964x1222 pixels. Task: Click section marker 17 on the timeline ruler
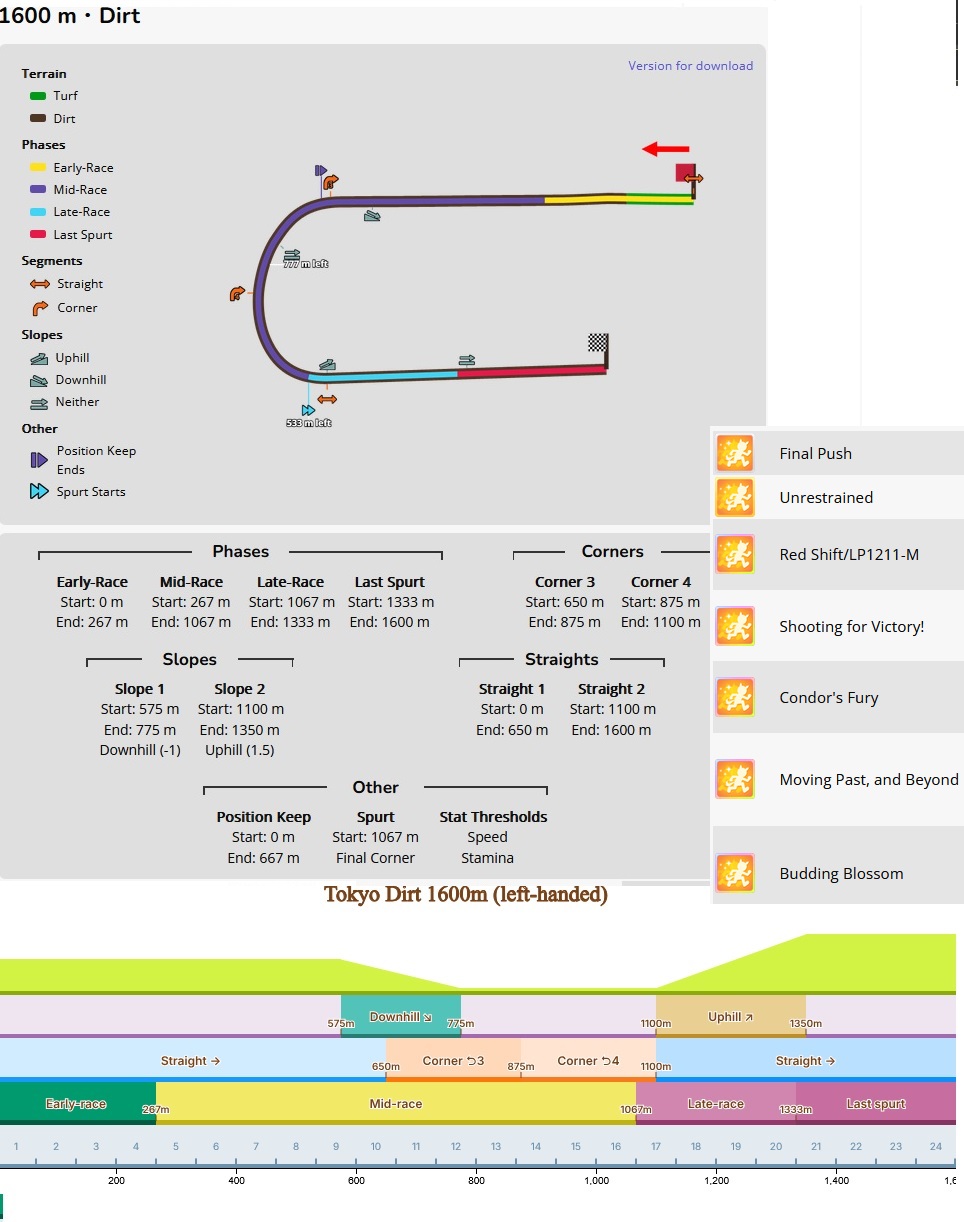656,1147
